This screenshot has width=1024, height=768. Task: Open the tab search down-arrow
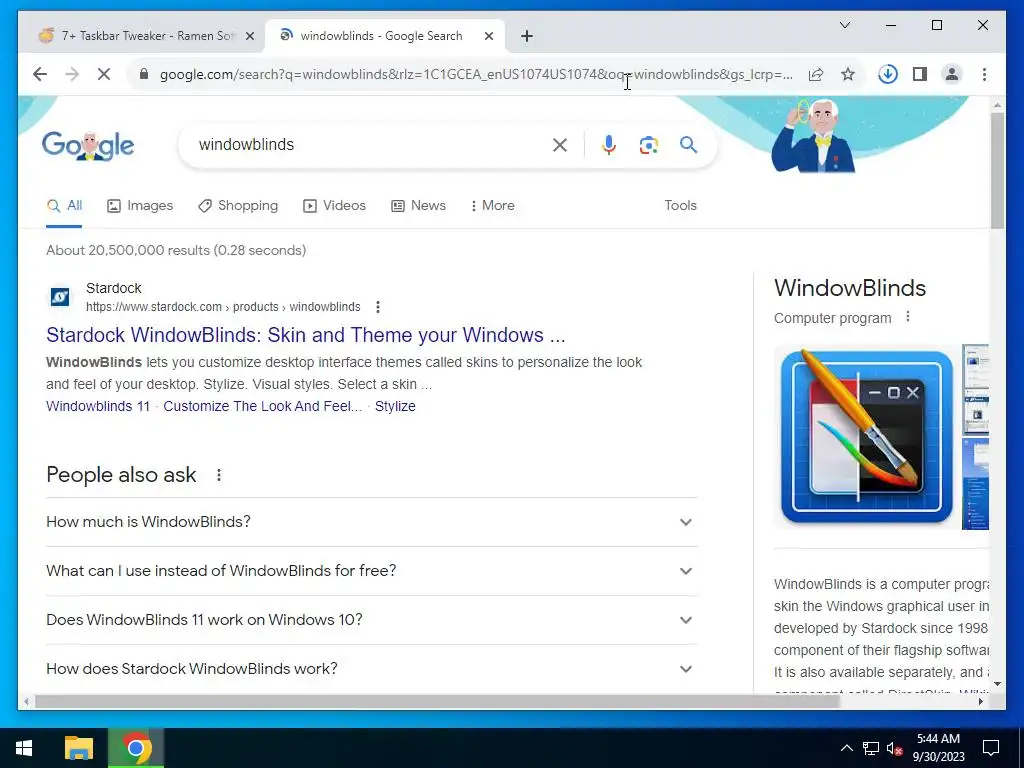point(844,25)
